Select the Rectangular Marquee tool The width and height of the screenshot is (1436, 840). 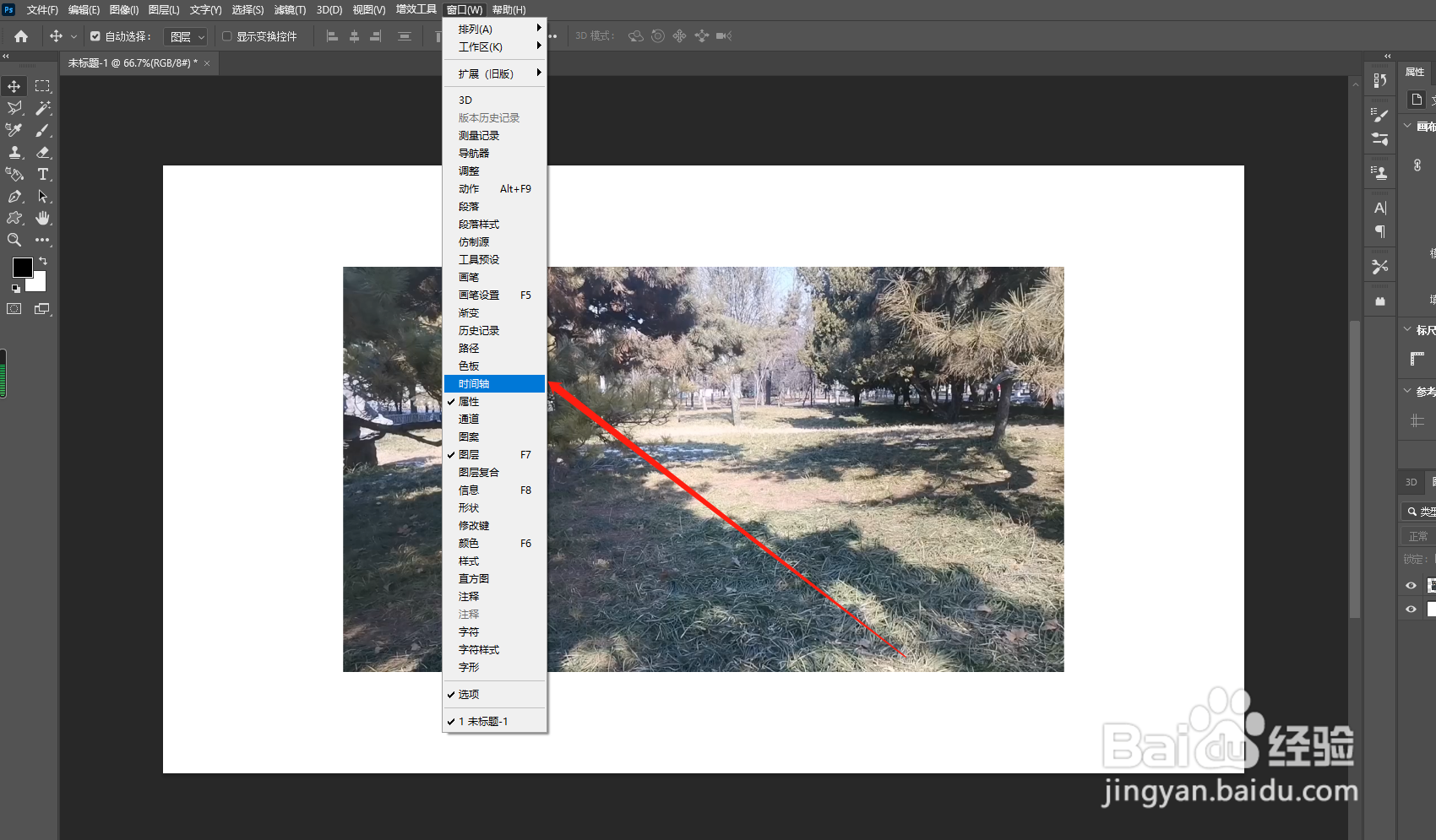(42, 86)
